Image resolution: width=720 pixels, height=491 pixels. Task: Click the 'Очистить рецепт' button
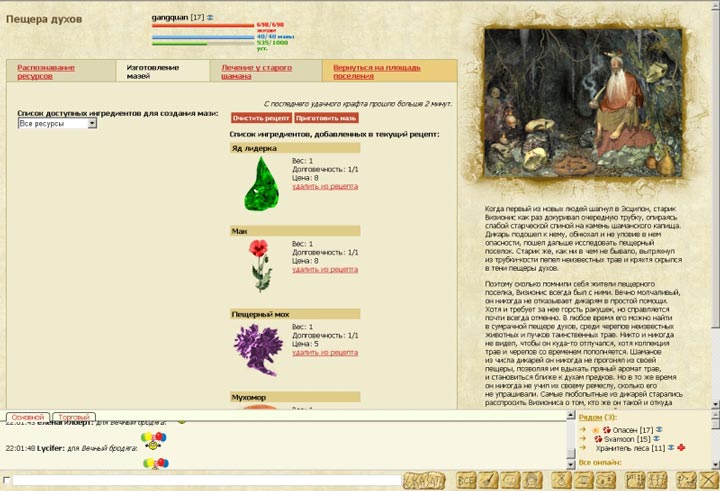coord(261,118)
